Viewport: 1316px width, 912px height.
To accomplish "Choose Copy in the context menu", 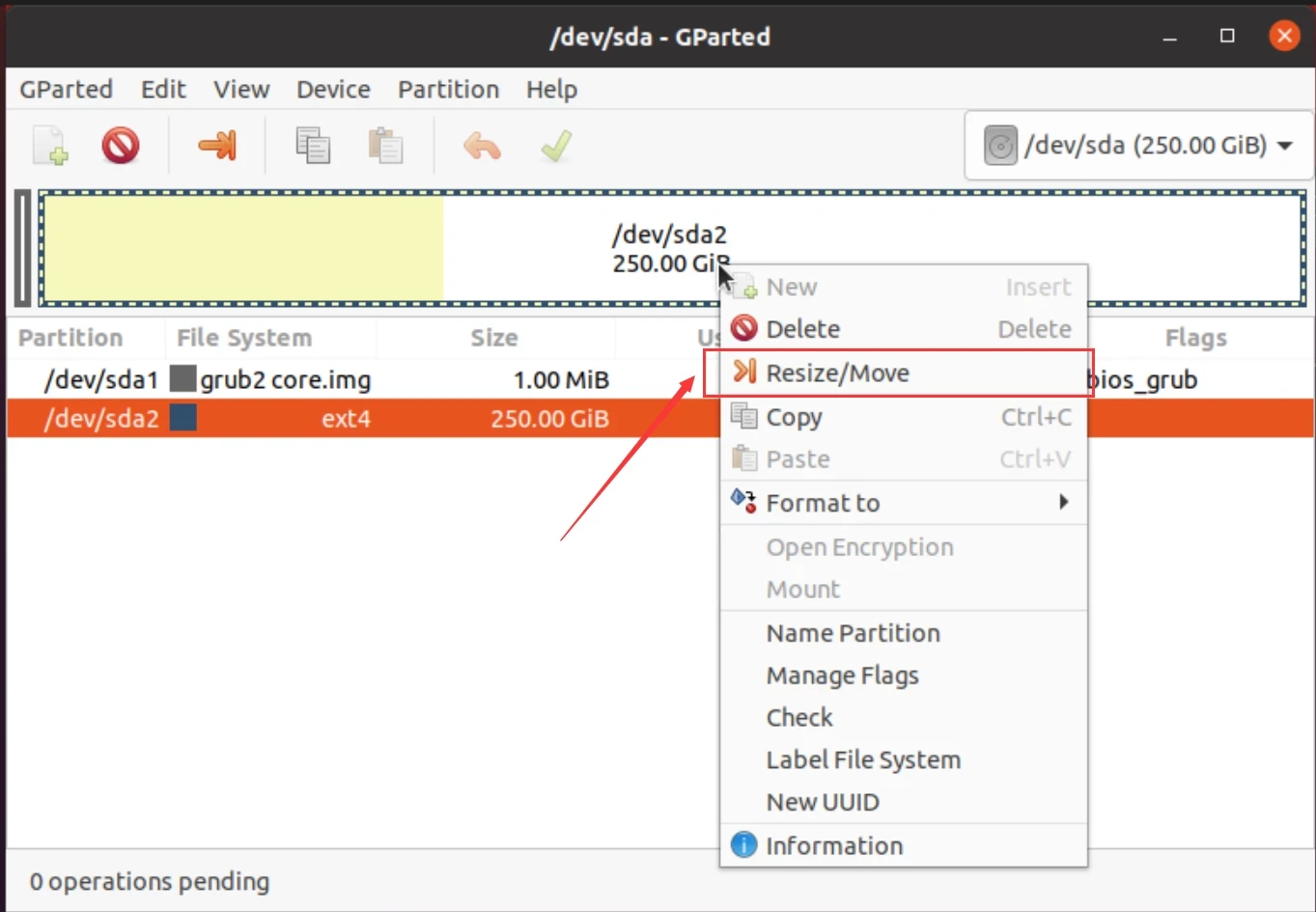I will 904,417.
